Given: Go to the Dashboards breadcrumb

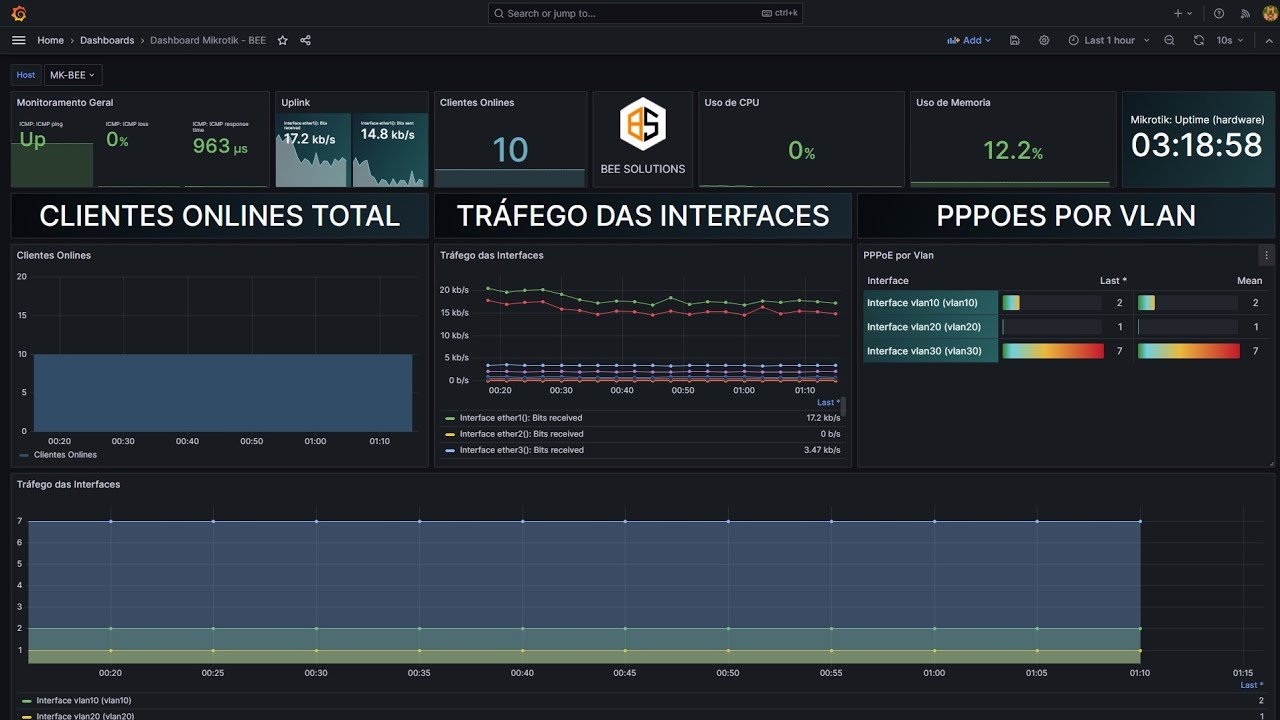Looking at the screenshot, I should (x=107, y=40).
